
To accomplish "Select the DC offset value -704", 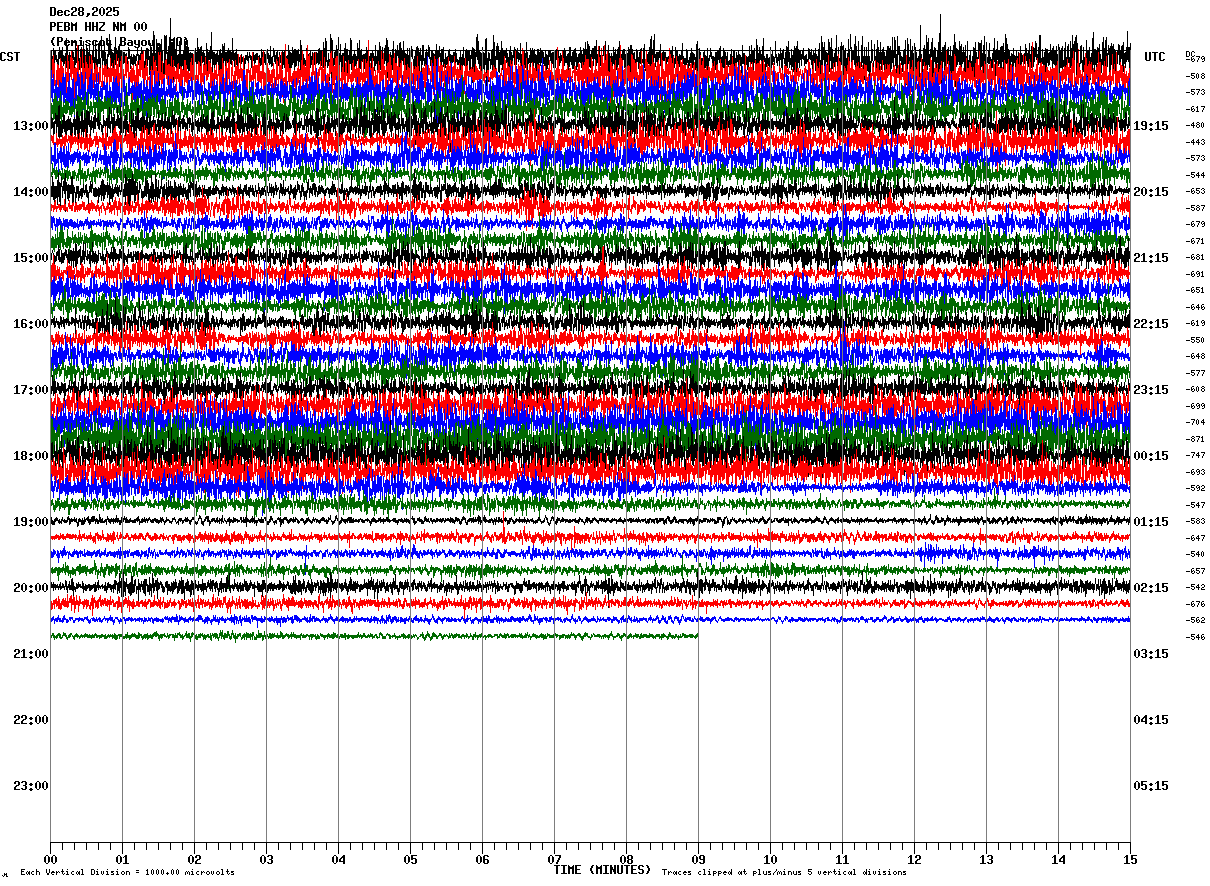I will click(x=1195, y=422).
